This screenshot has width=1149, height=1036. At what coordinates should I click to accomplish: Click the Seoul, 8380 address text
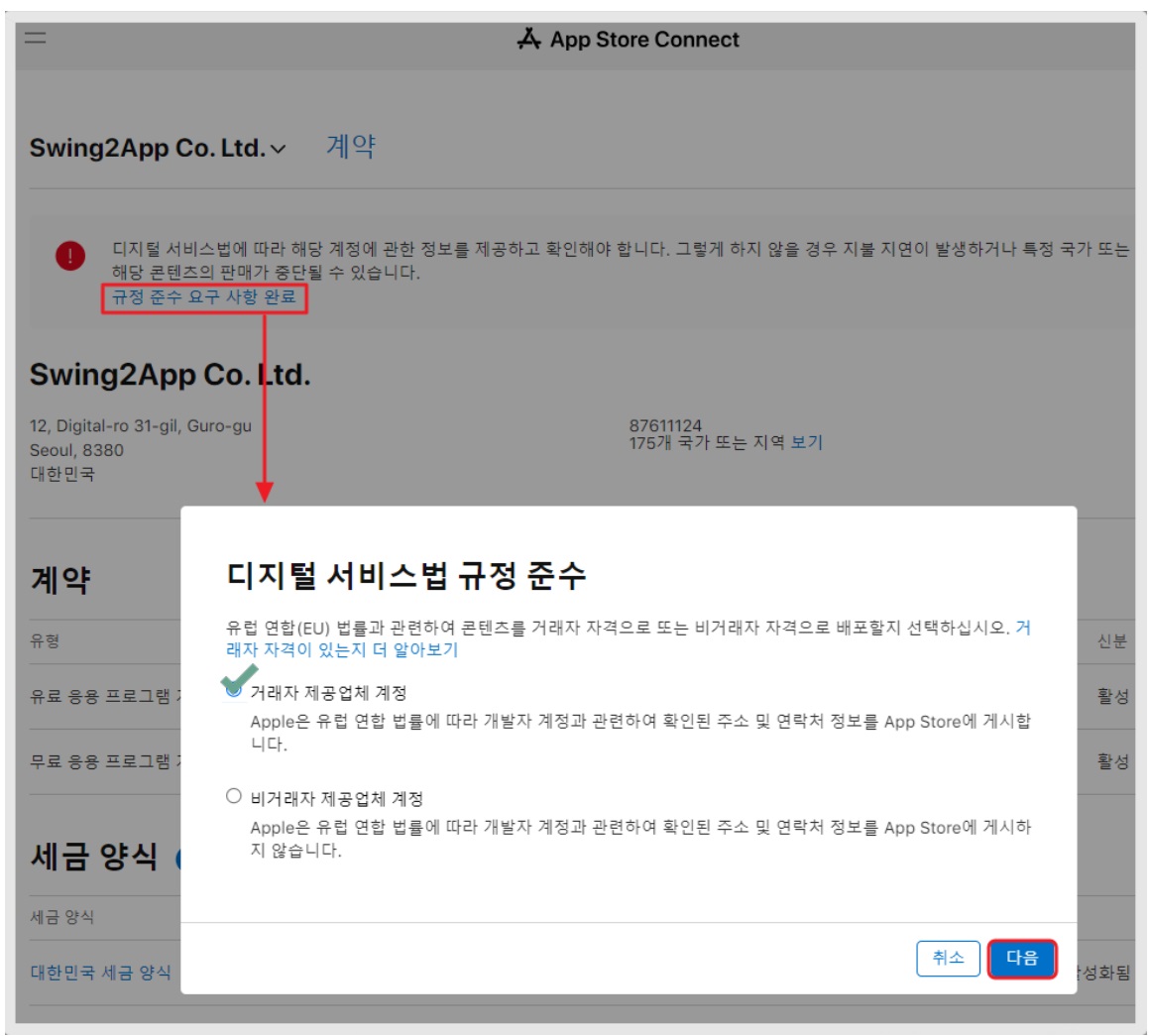tap(76, 450)
